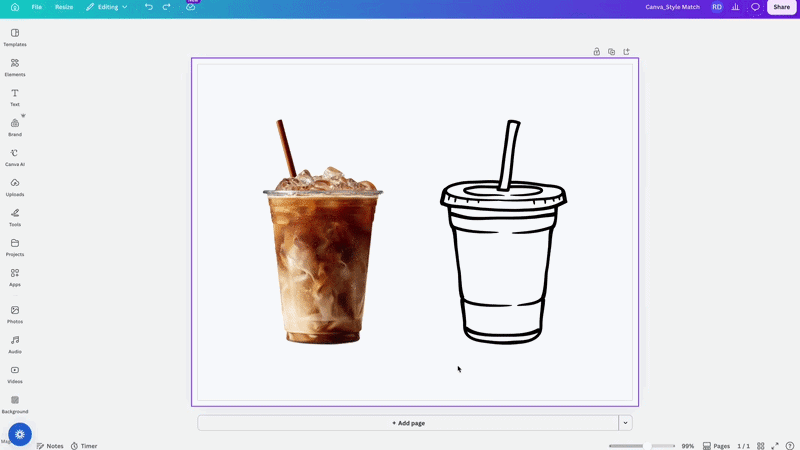Open the Videos panel
The image size is (800, 450).
click(x=15, y=374)
